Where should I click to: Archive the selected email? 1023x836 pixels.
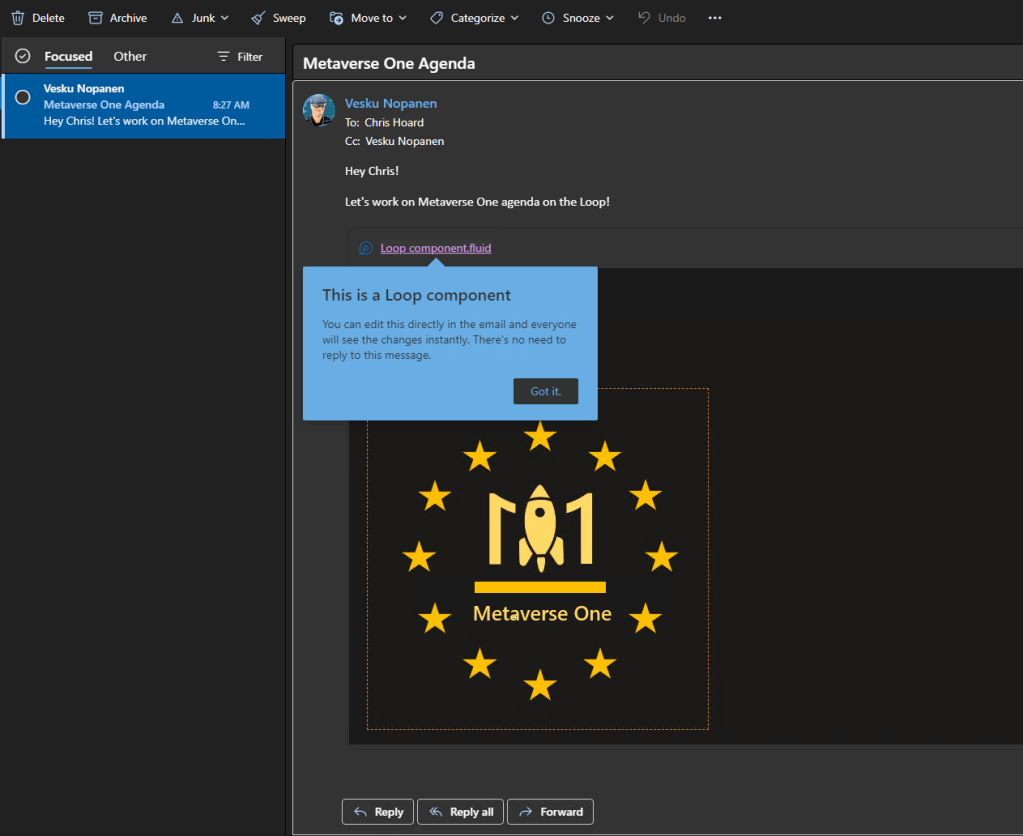point(117,18)
